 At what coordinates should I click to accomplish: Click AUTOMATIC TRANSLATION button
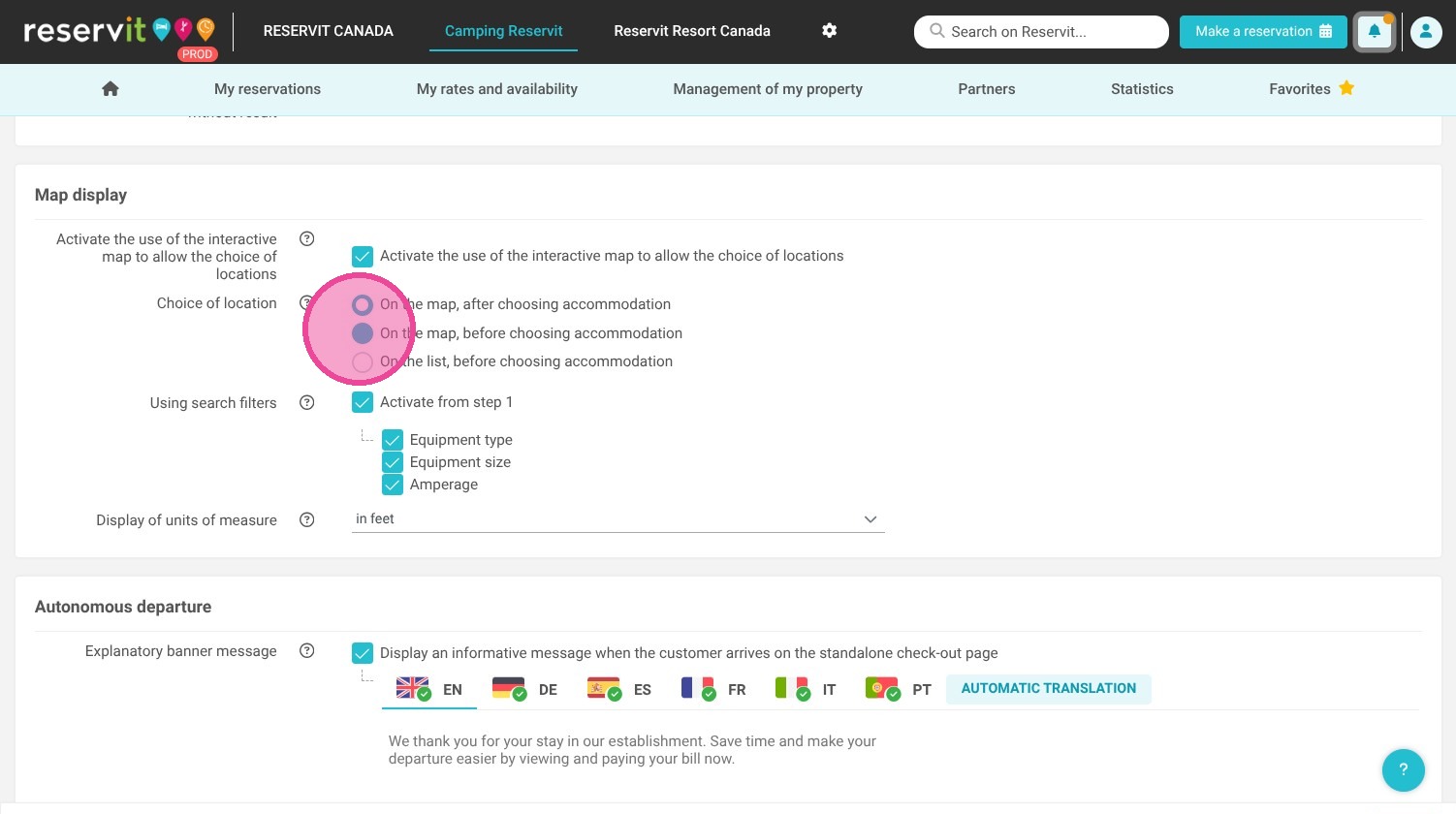[x=1049, y=689]
